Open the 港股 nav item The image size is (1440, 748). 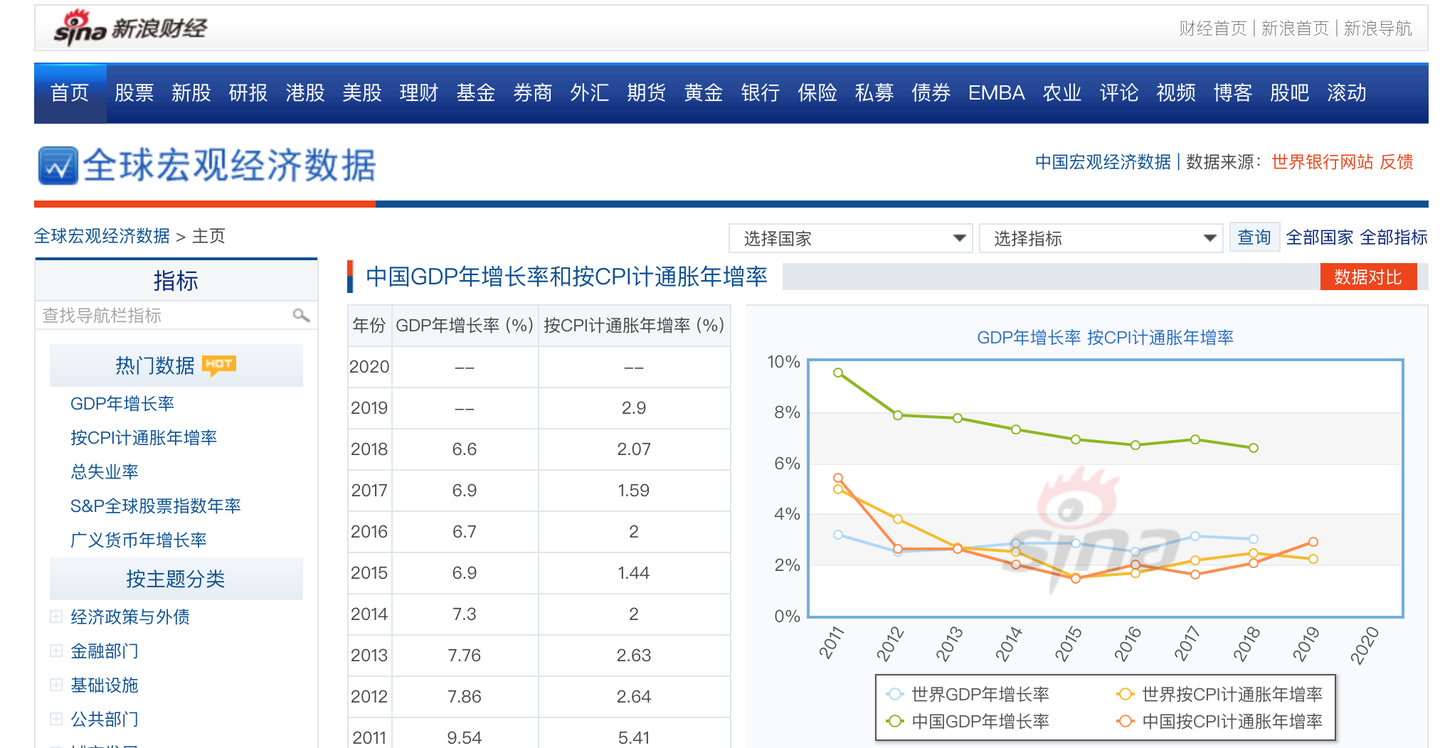click(x=305, y=93)
